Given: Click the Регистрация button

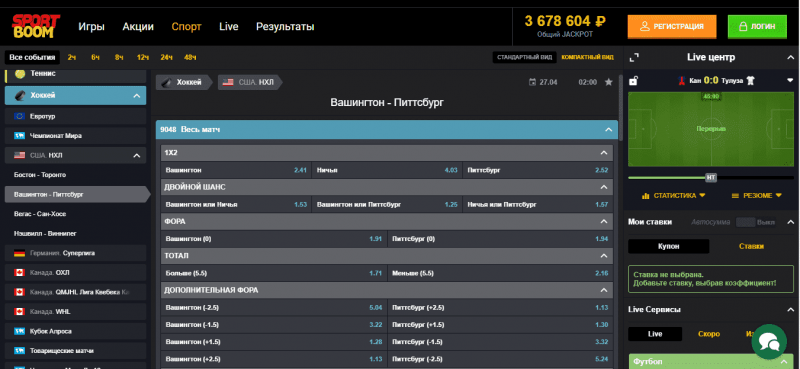Looking at the screenshot, I should 671,27.
